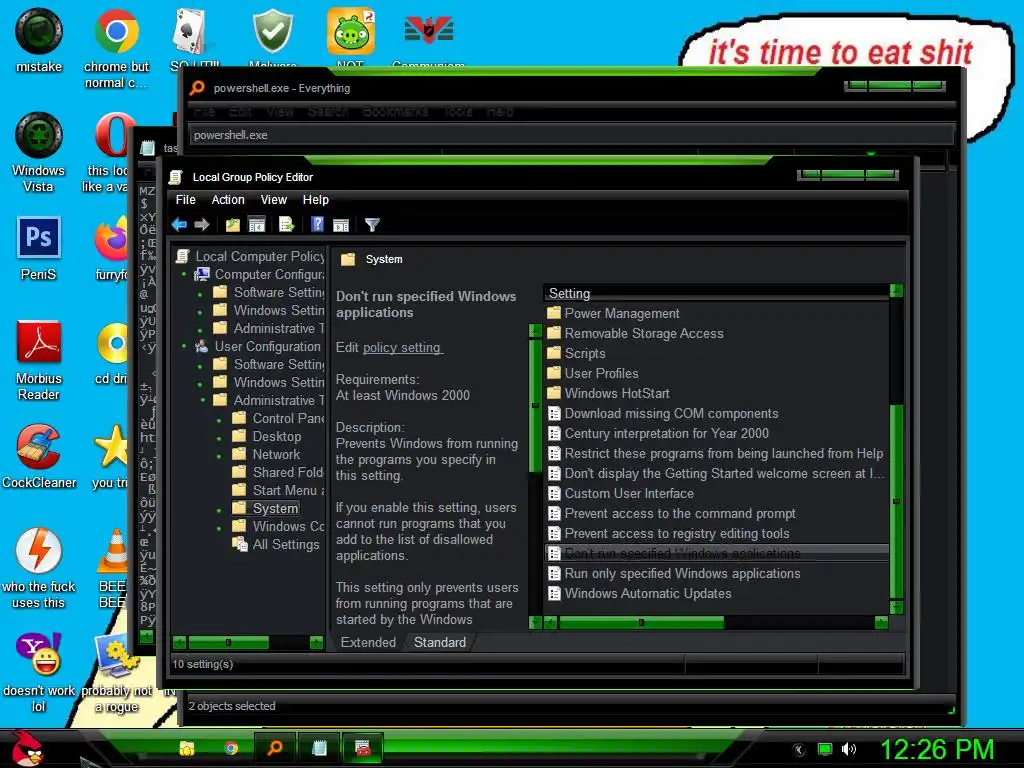Open the Action menu
The width and height of the screenshot is (1024, 768).
pyautogui.click(x=228, y=200)
